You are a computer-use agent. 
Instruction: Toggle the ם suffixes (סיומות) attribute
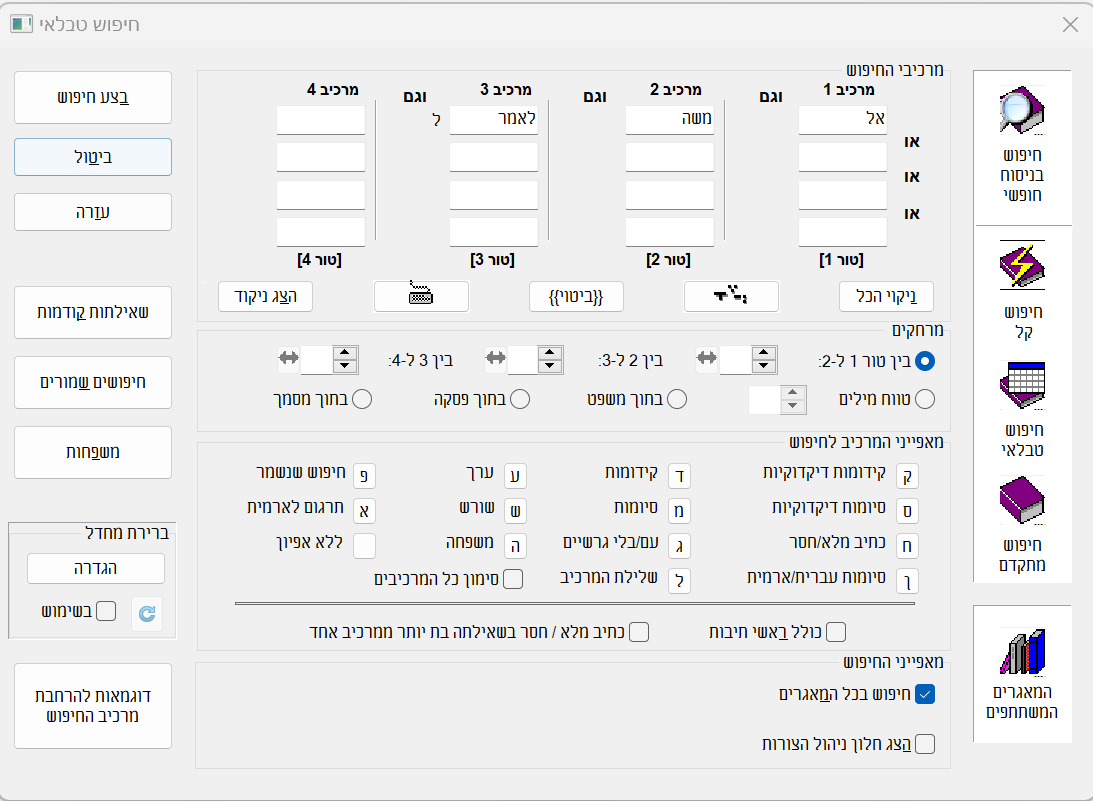pos(679,510)
